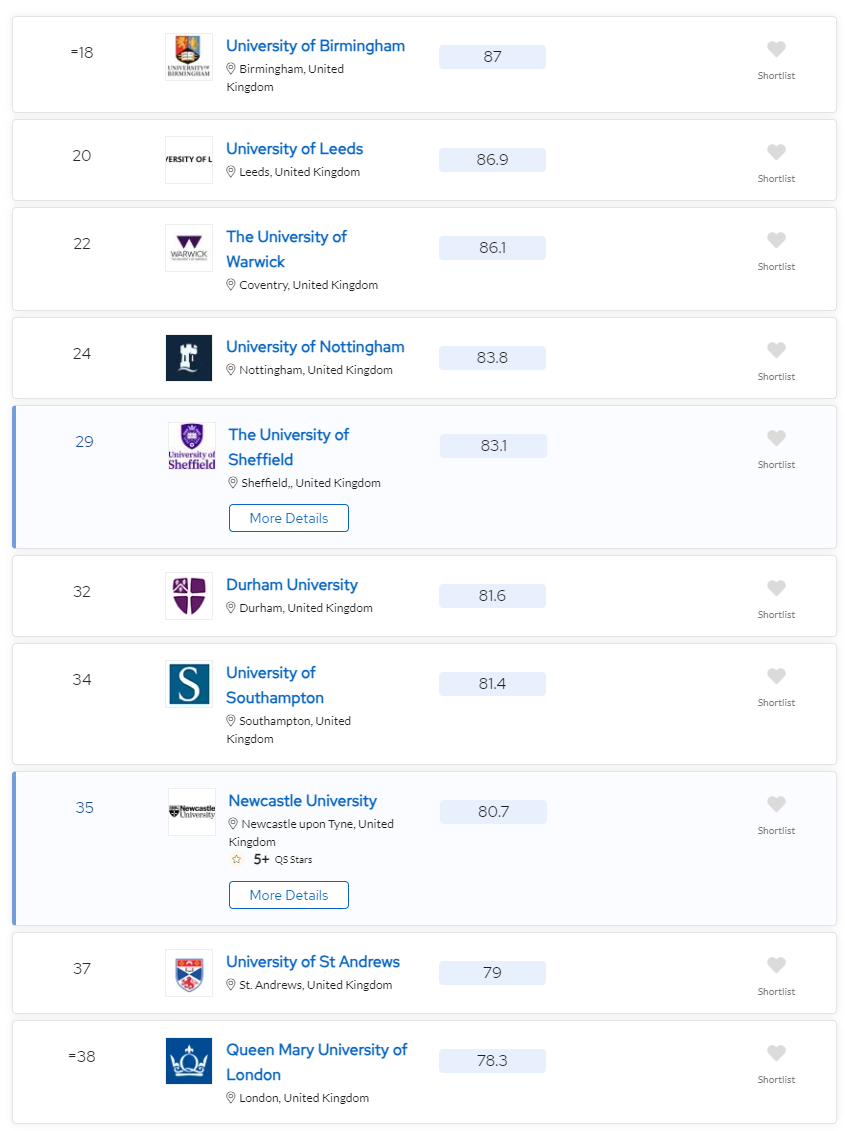Toggle shortlist heart for University of Leeds
845x1131 pixels.
click(776, 152)
